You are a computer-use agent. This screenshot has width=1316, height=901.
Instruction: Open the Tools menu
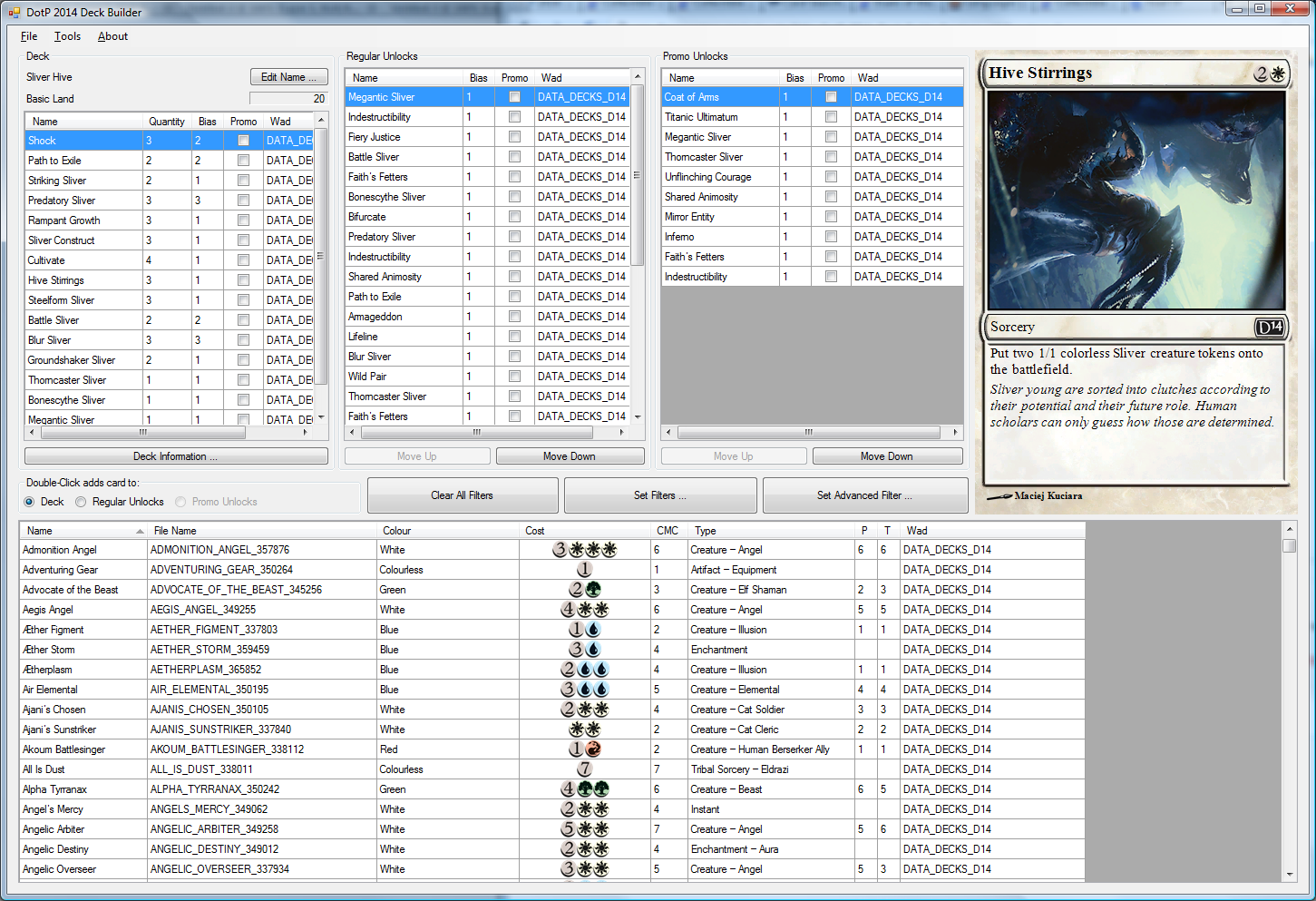click(67, 36)
